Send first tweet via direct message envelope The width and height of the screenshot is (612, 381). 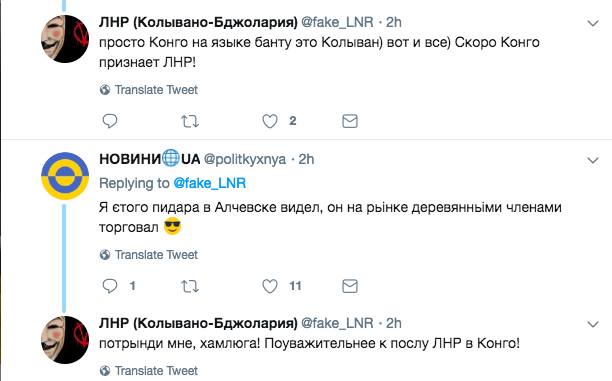click(x=350, y=121)
